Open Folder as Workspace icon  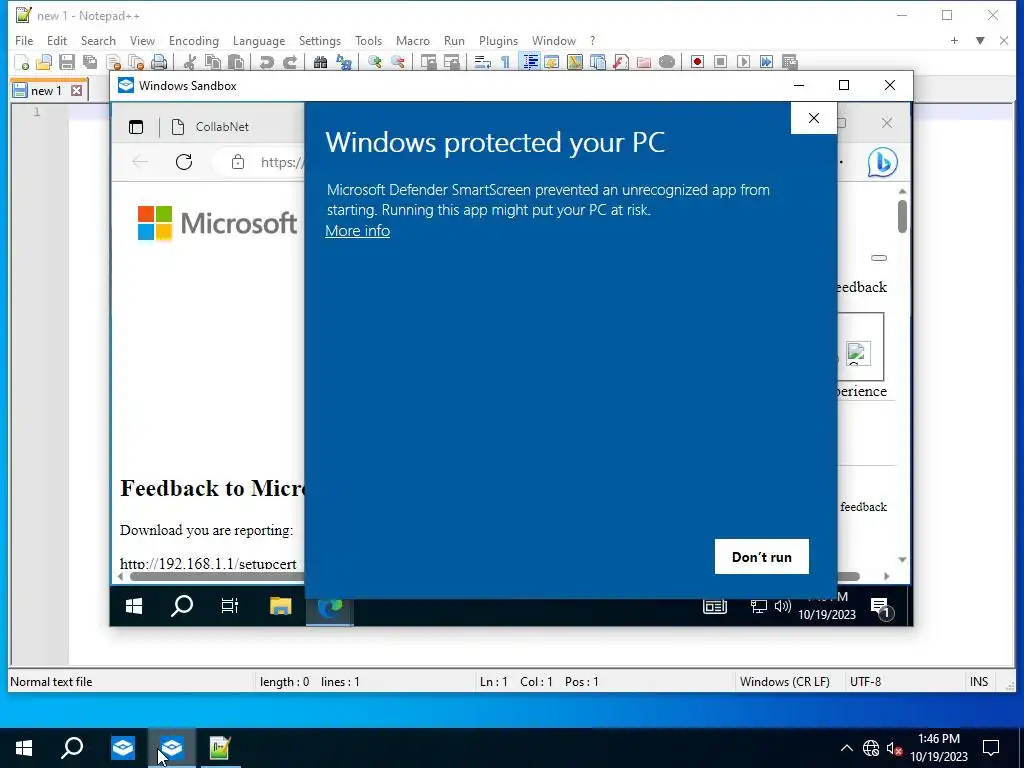(x=644, y=62)
